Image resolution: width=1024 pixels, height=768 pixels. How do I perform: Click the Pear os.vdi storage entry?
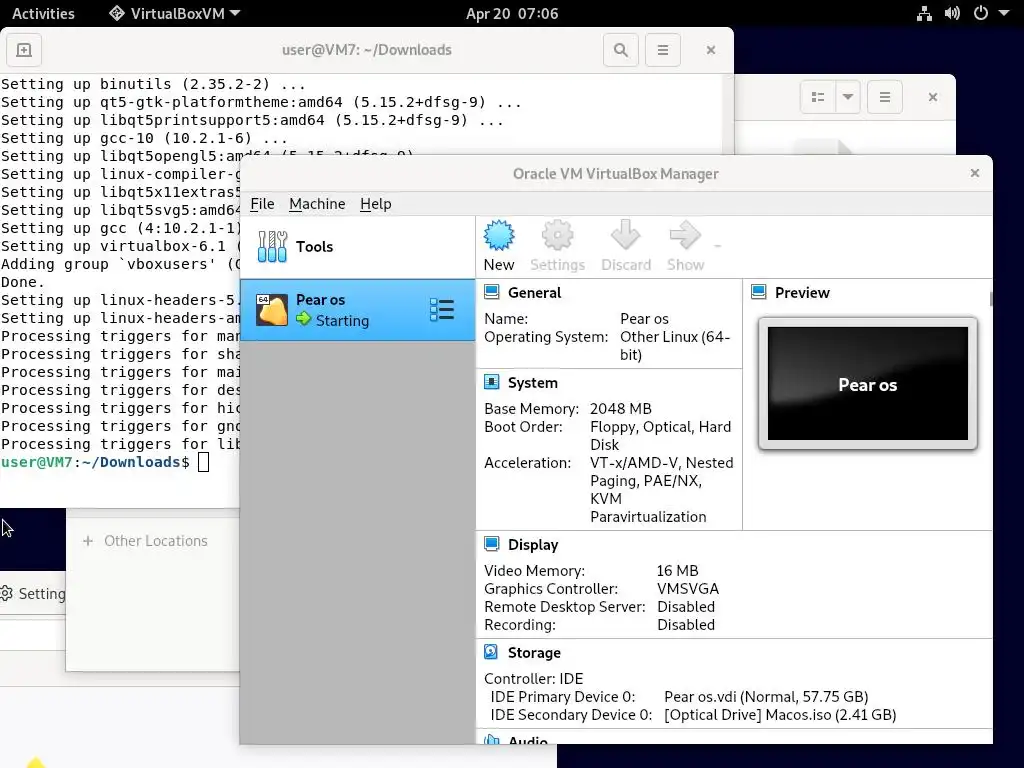766,697
